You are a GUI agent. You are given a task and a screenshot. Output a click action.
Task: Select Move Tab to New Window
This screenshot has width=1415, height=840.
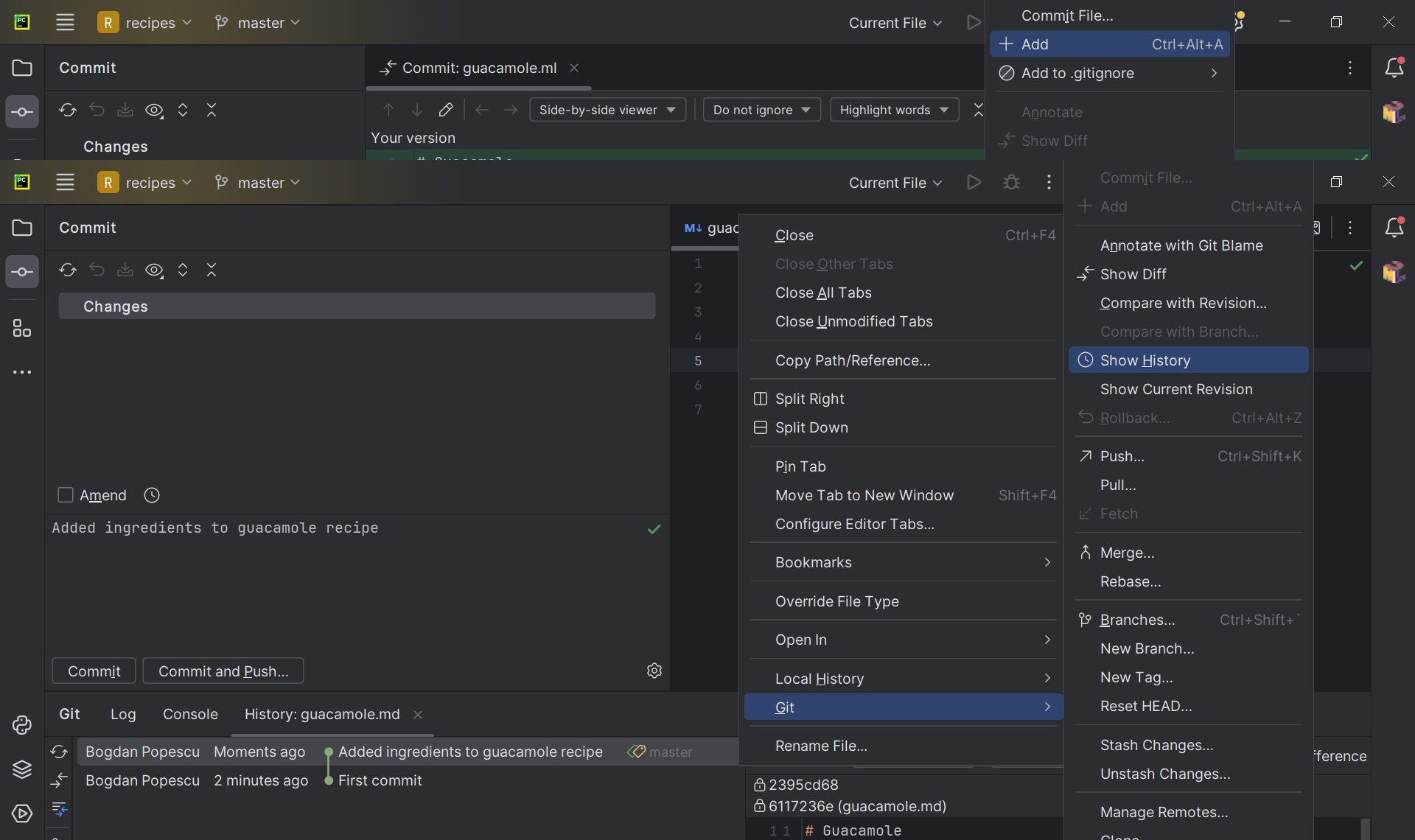(904, 495)
